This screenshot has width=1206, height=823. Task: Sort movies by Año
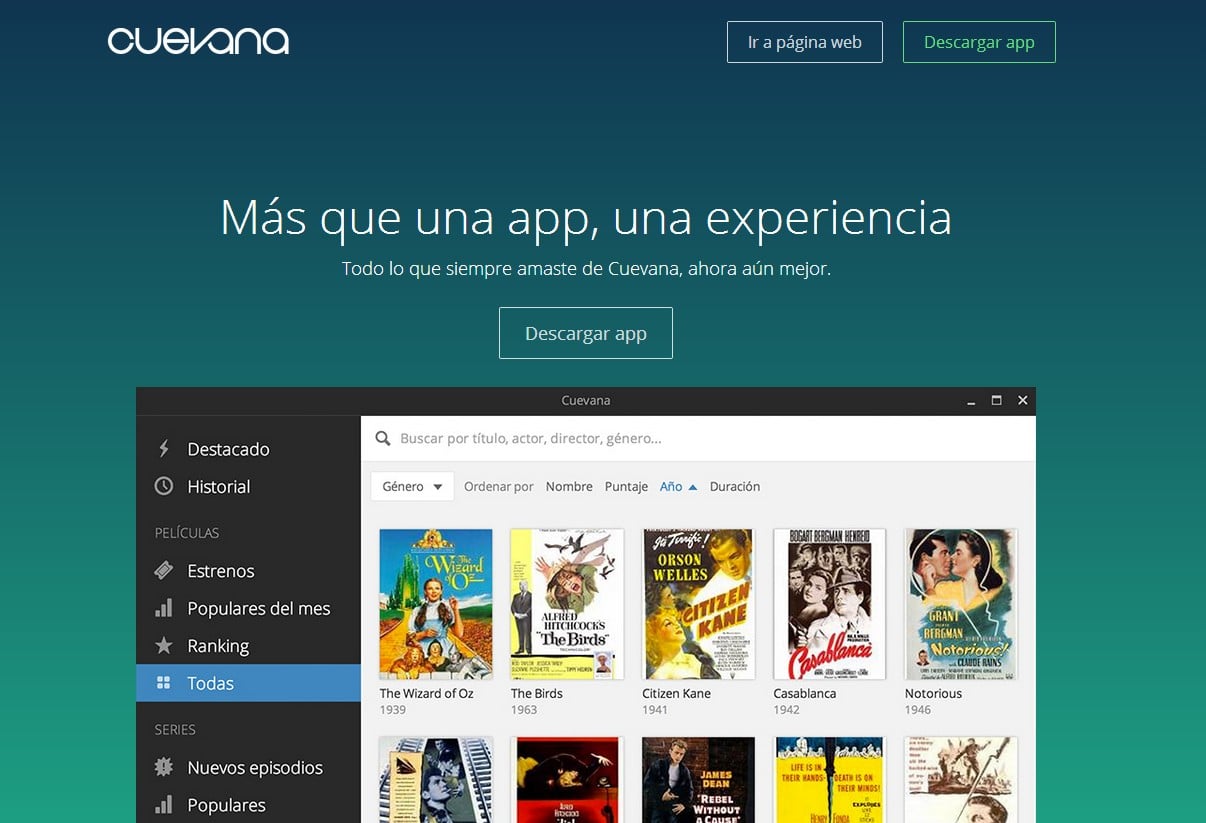click(x=671, y=486)
